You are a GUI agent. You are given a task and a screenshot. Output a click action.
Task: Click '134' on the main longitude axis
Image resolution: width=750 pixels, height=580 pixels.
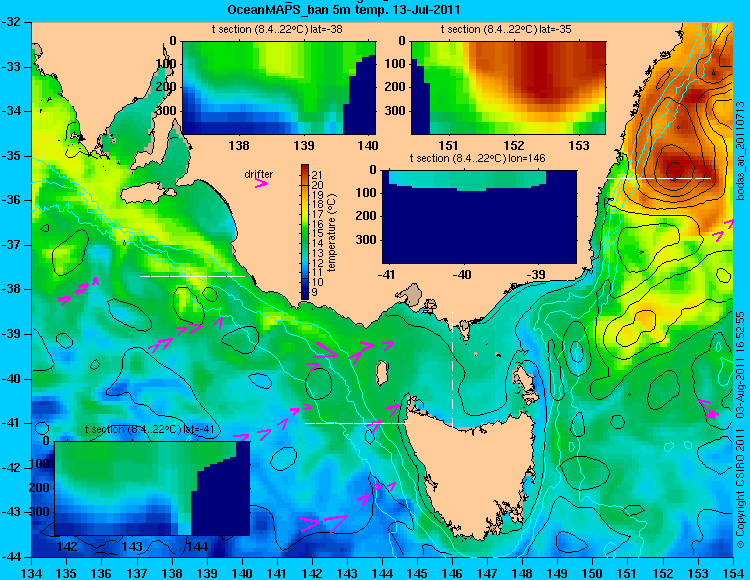32,572
